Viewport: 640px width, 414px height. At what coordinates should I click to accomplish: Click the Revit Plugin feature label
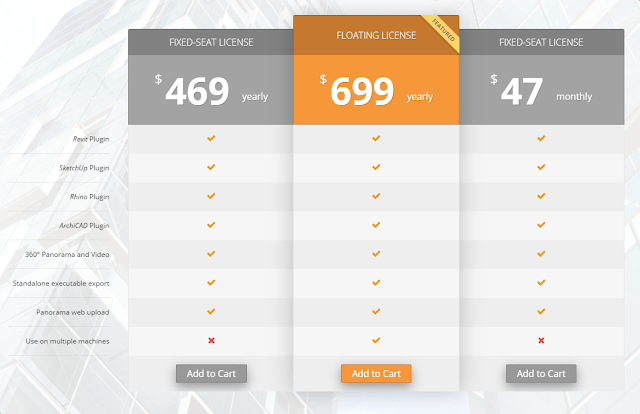click(x=91, y=139)
